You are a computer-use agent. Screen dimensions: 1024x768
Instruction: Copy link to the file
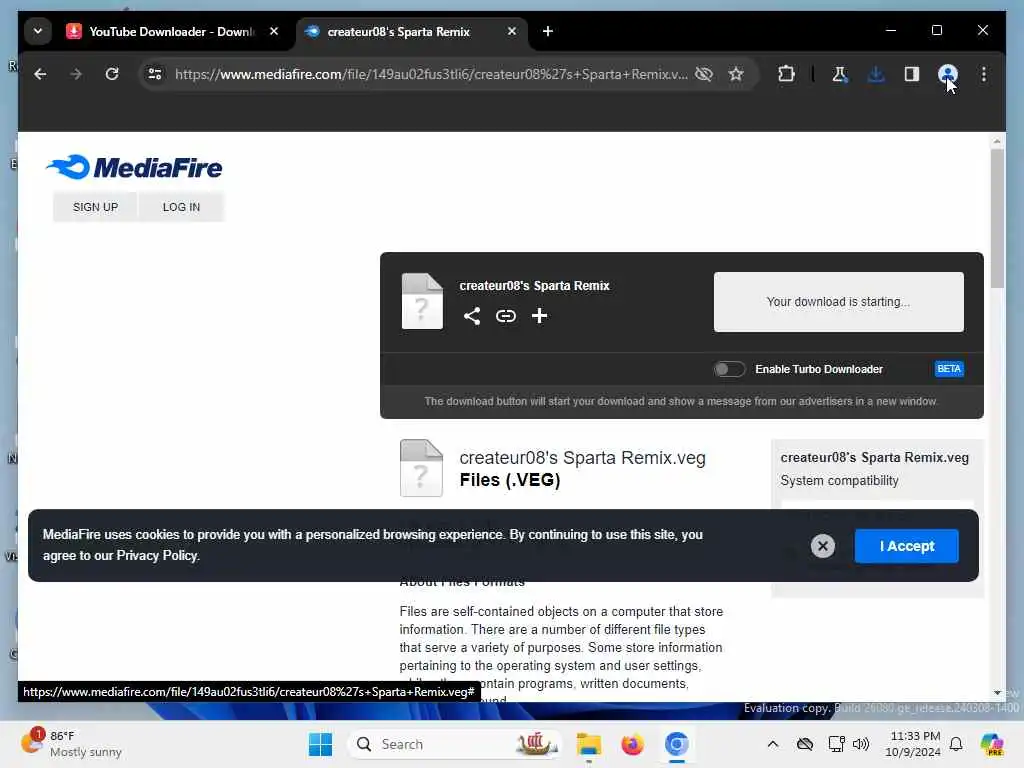pos(505,316)
